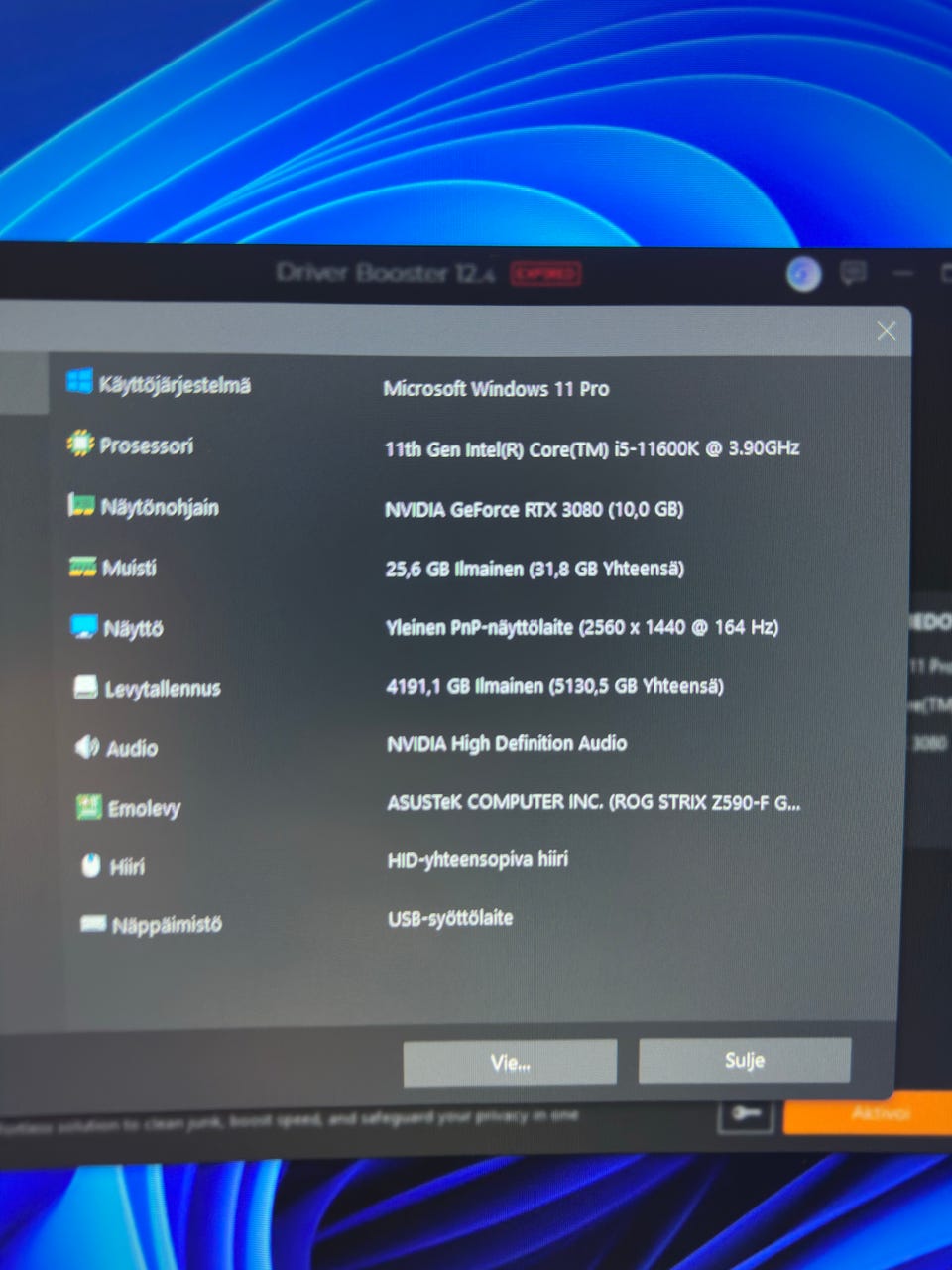Click the memory module icon beside Muisti
This screenshot has width=952, height=1270.
82,567
